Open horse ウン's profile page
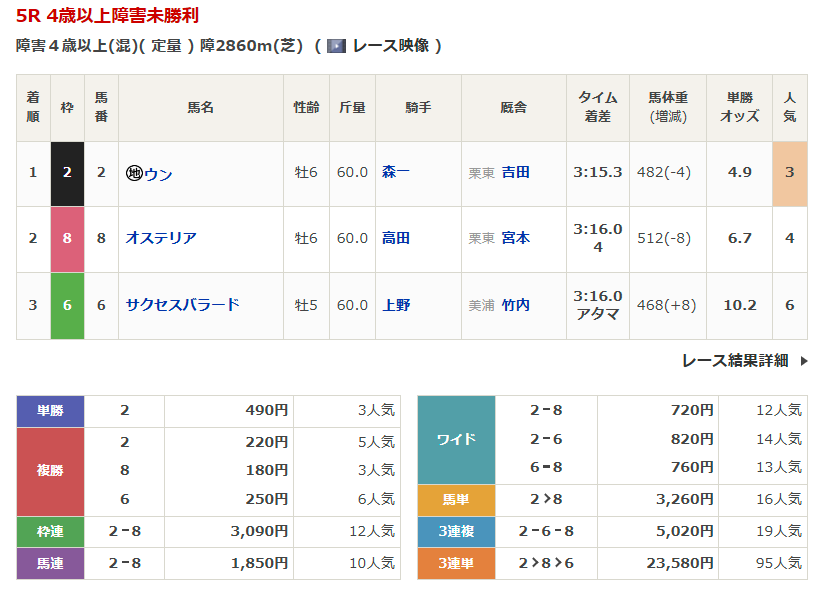828x590 pixels. (x=158, y=174)
